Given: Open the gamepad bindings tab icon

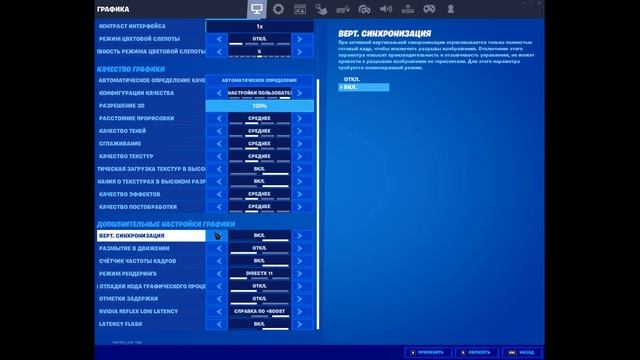Looking at the screenshot, I should coord(429,9).
